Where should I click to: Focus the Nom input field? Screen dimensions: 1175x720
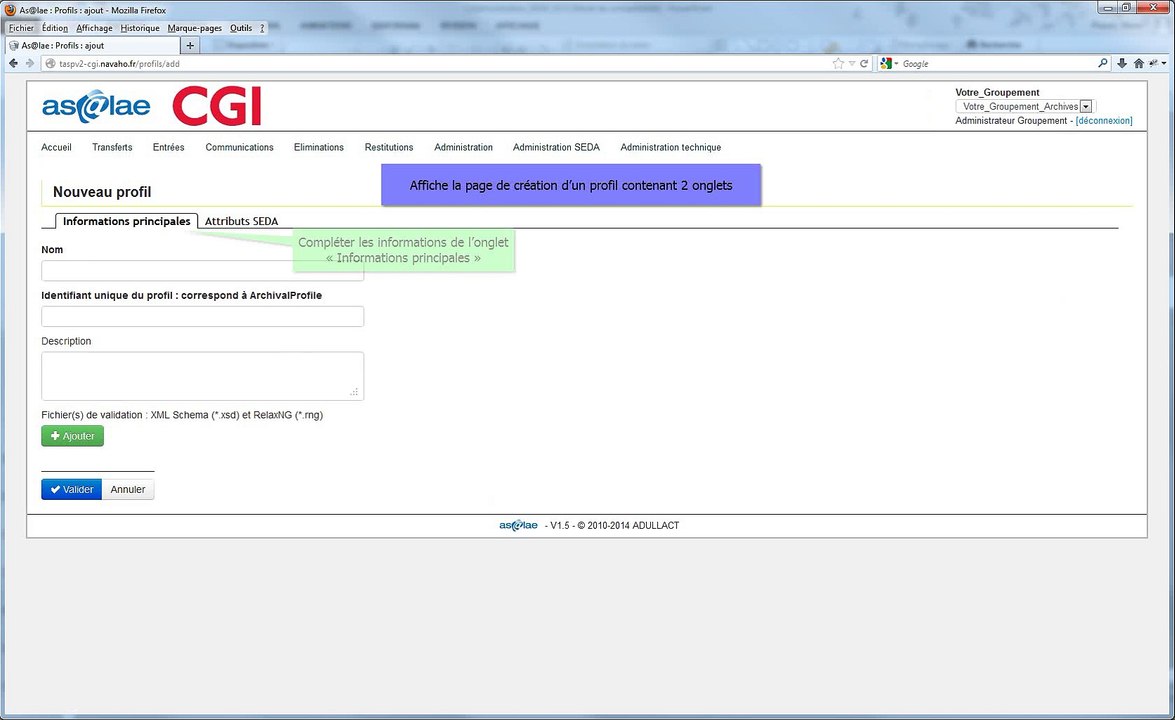click(x=202, y=270)
